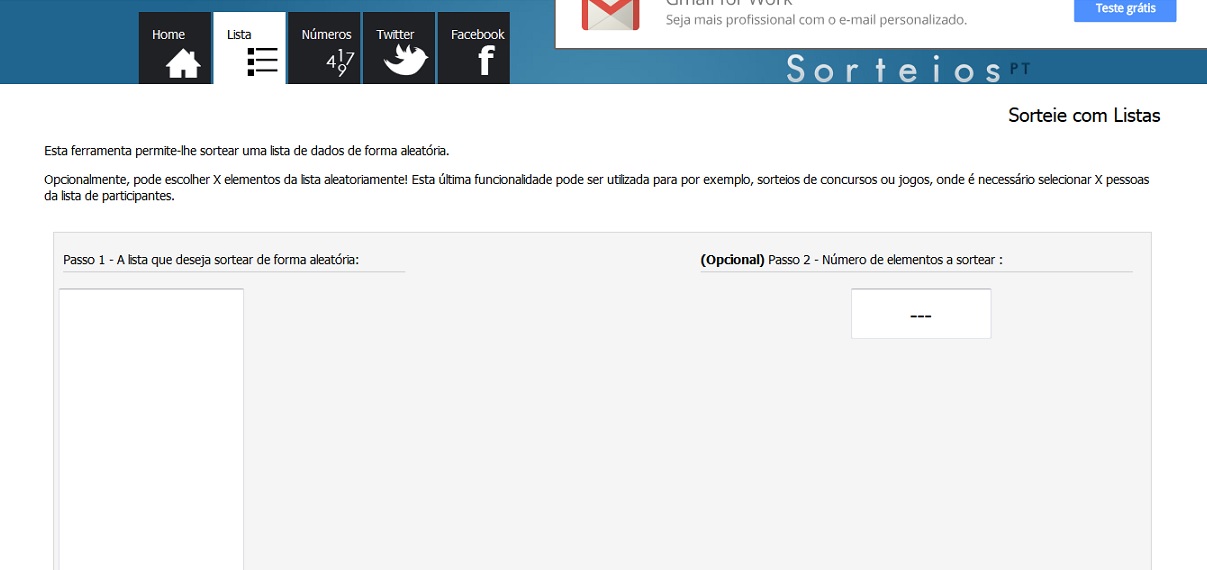Focus the list textarea under Passo 1

tap(151, 429)
